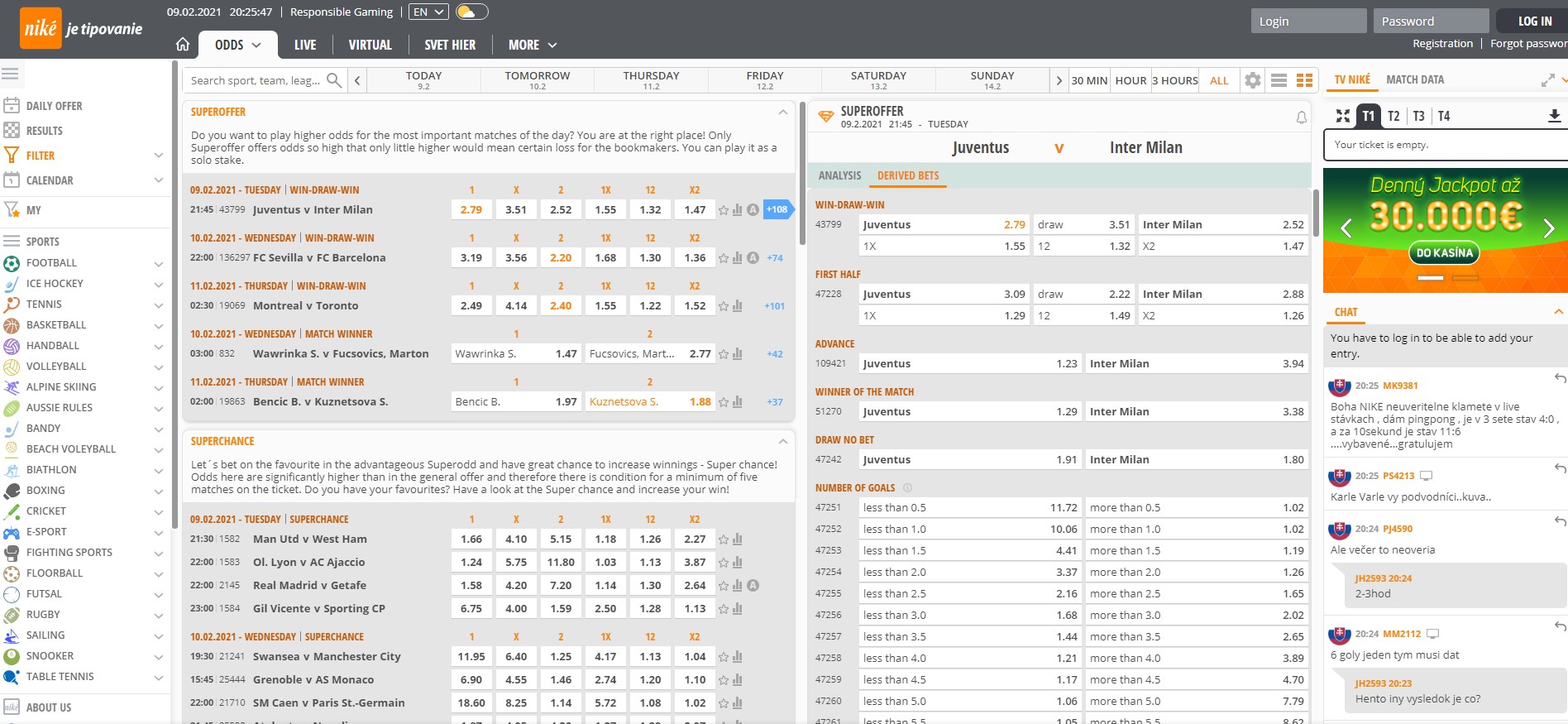Go to previous jackpot banner slide
Screen dimensions: 1568x724
point(1346,228)
